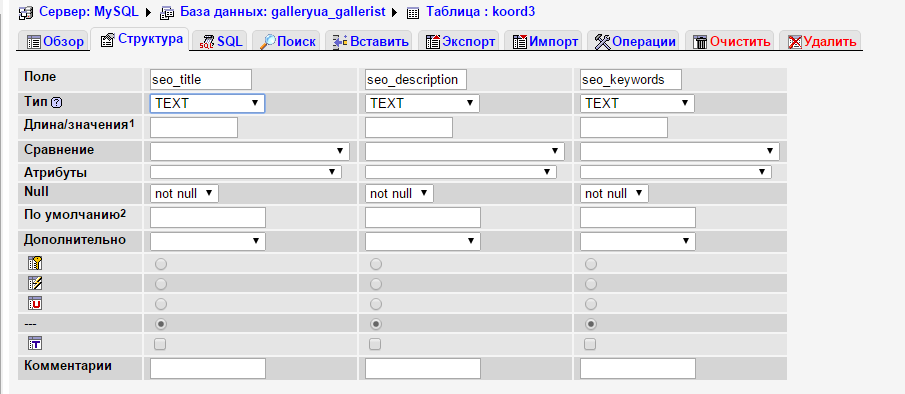Select the --- radio for seo_keywords

(x=590, y=324)
